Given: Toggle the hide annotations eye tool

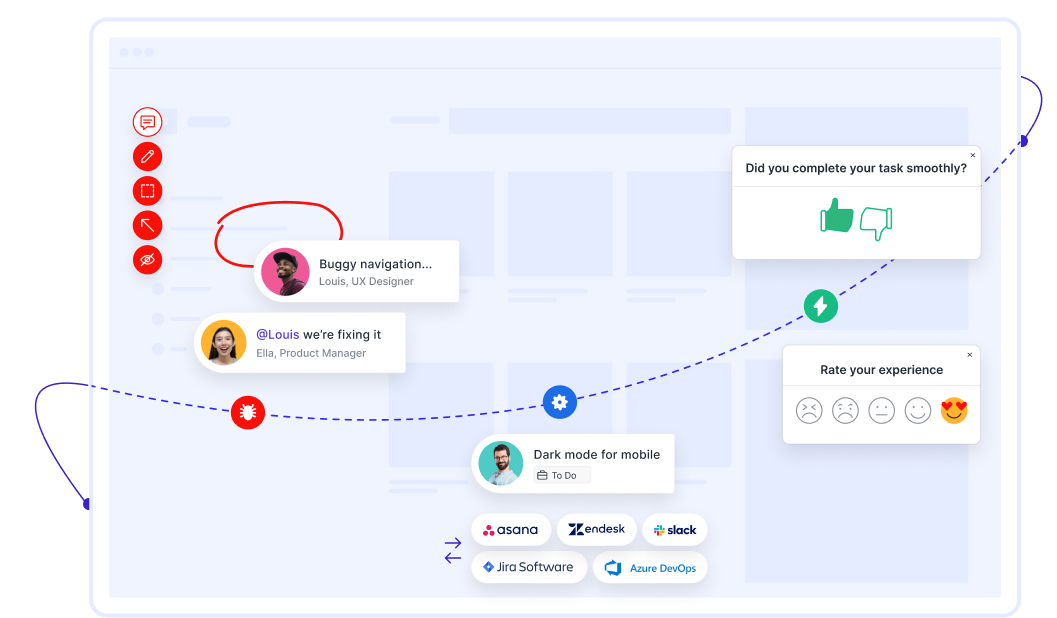Looking at the screenshot, I should (147, 259).
